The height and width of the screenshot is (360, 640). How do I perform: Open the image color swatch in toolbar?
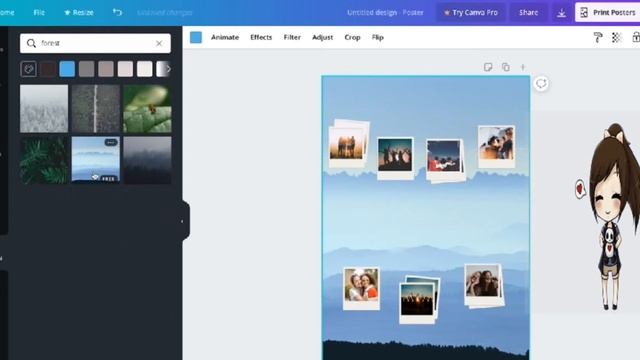click(x=196, y=38)
